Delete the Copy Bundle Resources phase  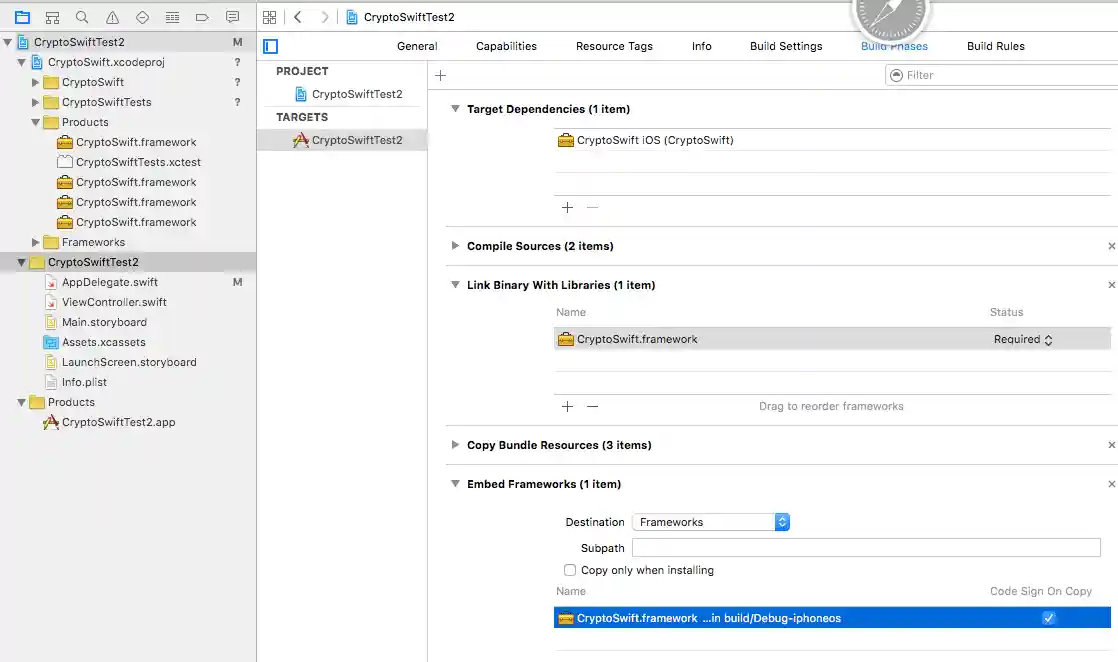(x=1111, y=445)
